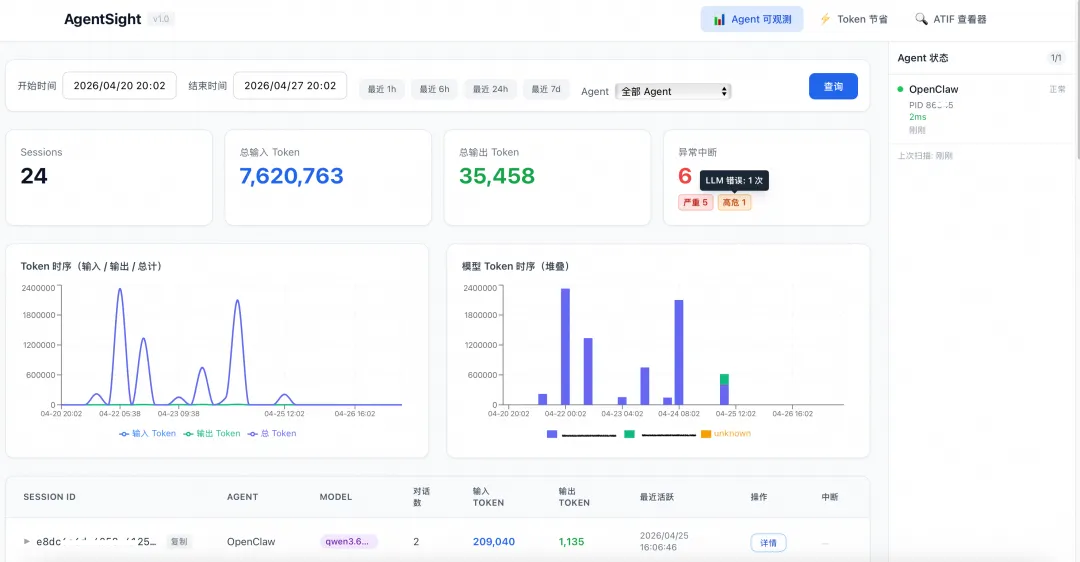Select the 最近 1h quick range
Screen dimensions: 1080x562
coord(382,89)
